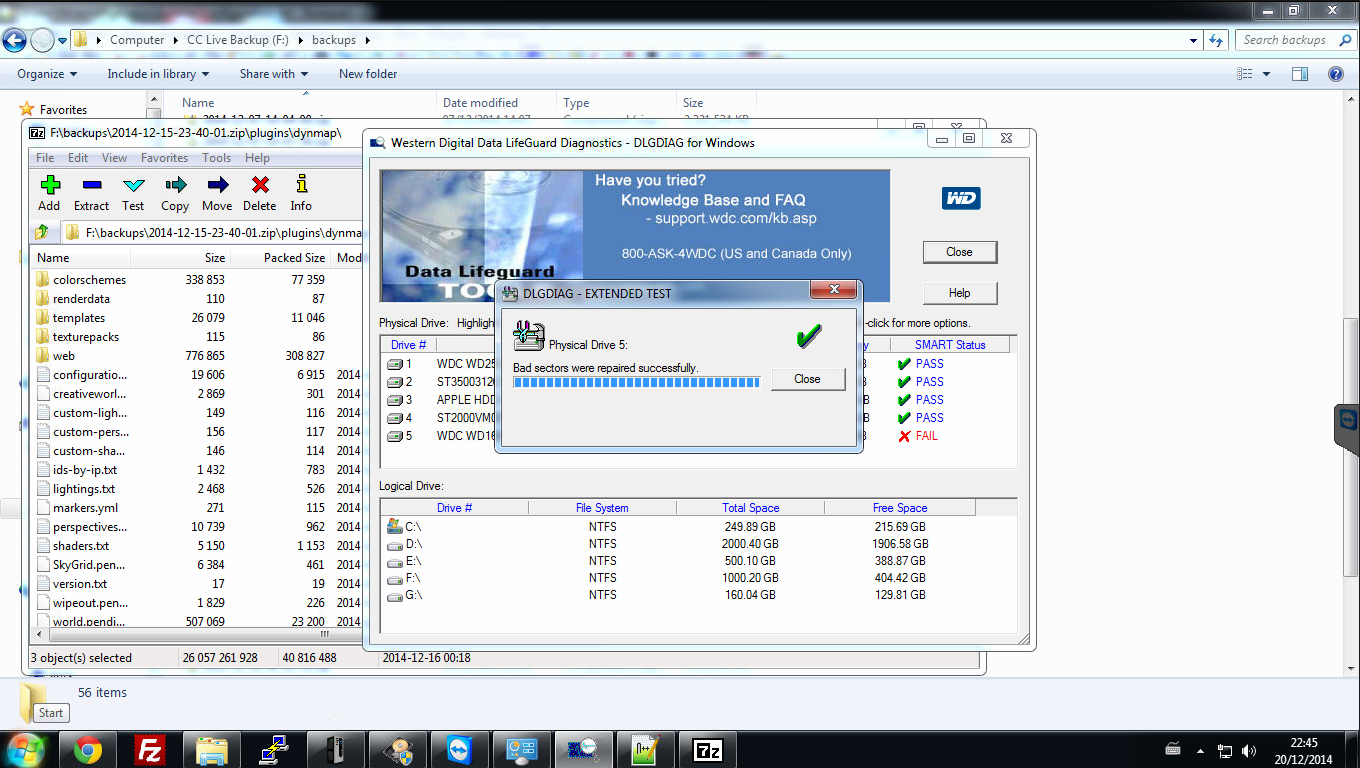Select physical drive 1 WDC WD25 row
1360x768 pixels.
(x=699, y=364)
